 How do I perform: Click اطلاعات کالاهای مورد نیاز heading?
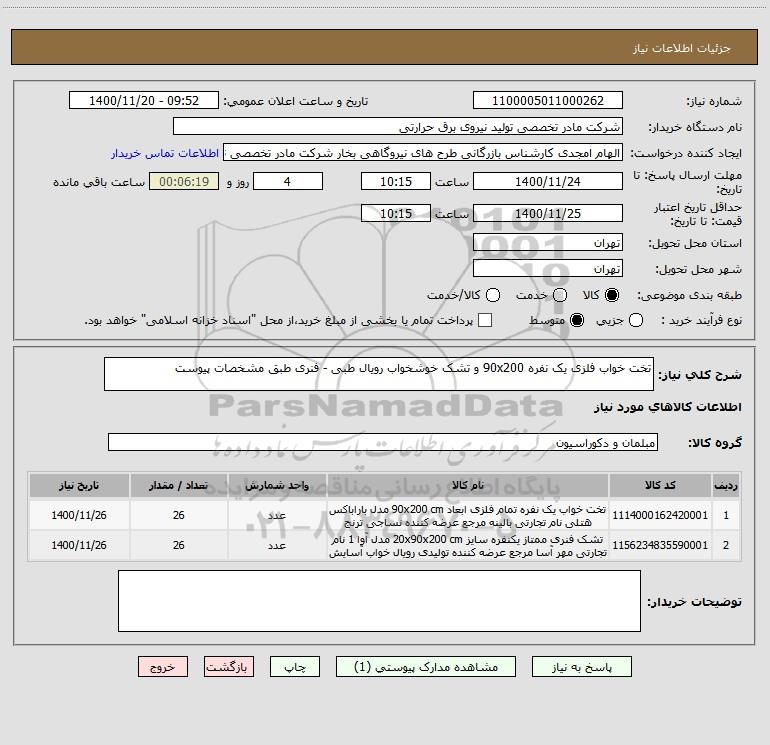click(x=667, y=407)
